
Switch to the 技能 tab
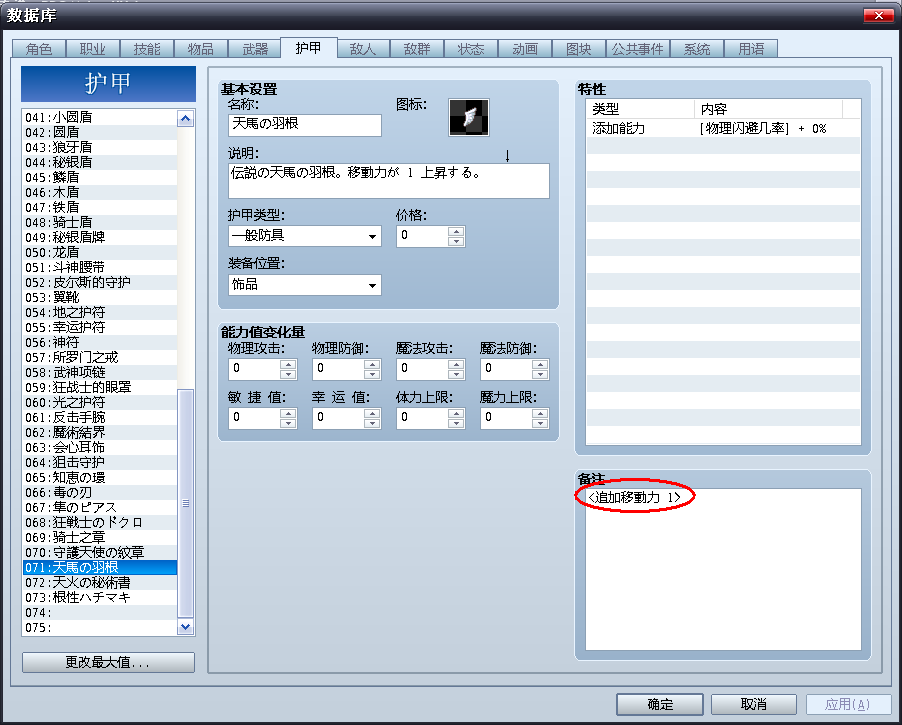click(x=147, y=49)
